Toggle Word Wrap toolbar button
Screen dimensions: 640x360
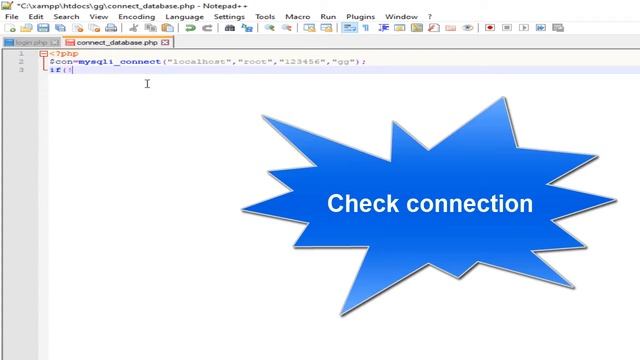tap(349, 28)
